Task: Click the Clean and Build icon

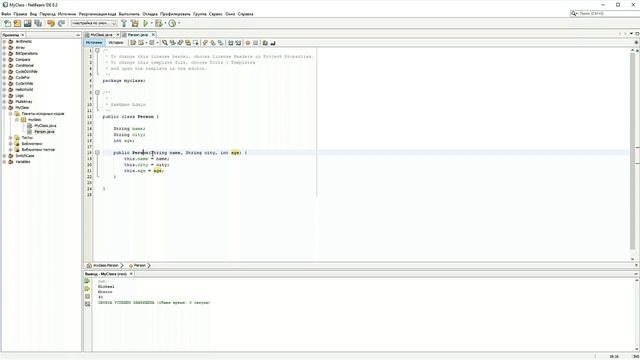Action: [135, 24]
